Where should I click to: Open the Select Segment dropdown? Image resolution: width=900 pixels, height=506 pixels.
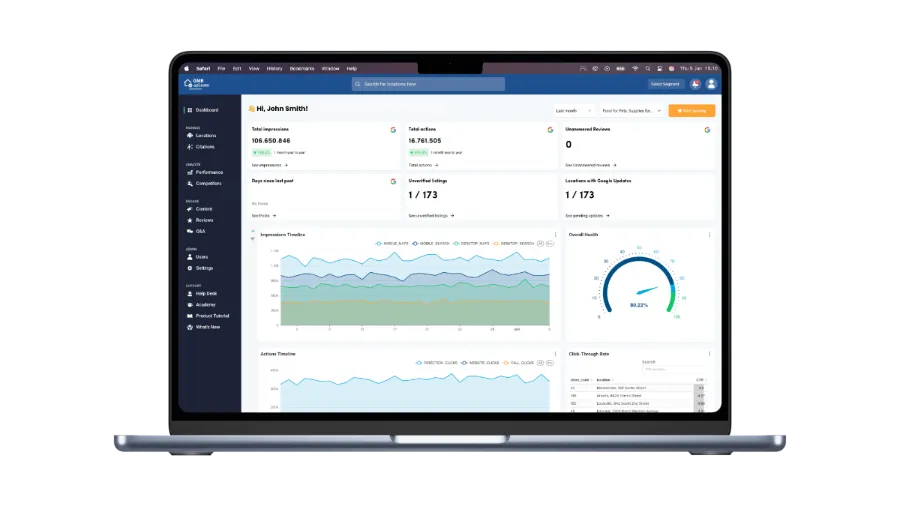pyautogui.click(x=665, y=84)
